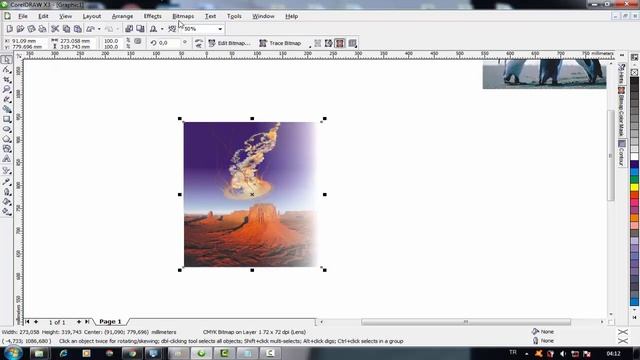Open the Bitmaps menu

[x=183, y=16]
